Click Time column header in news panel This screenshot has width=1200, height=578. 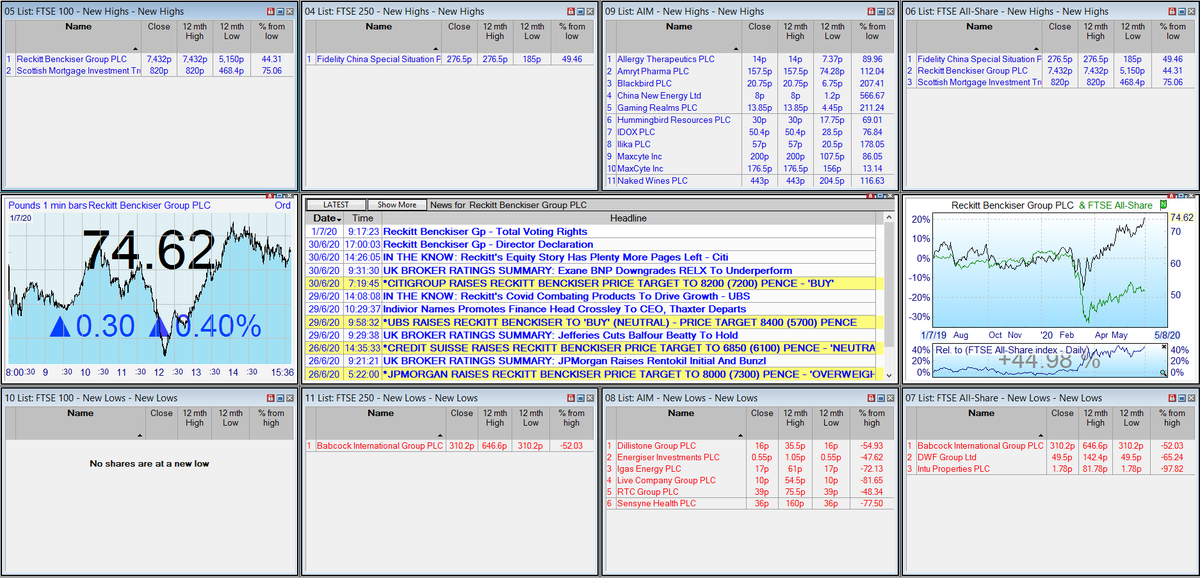pos(362,218)
